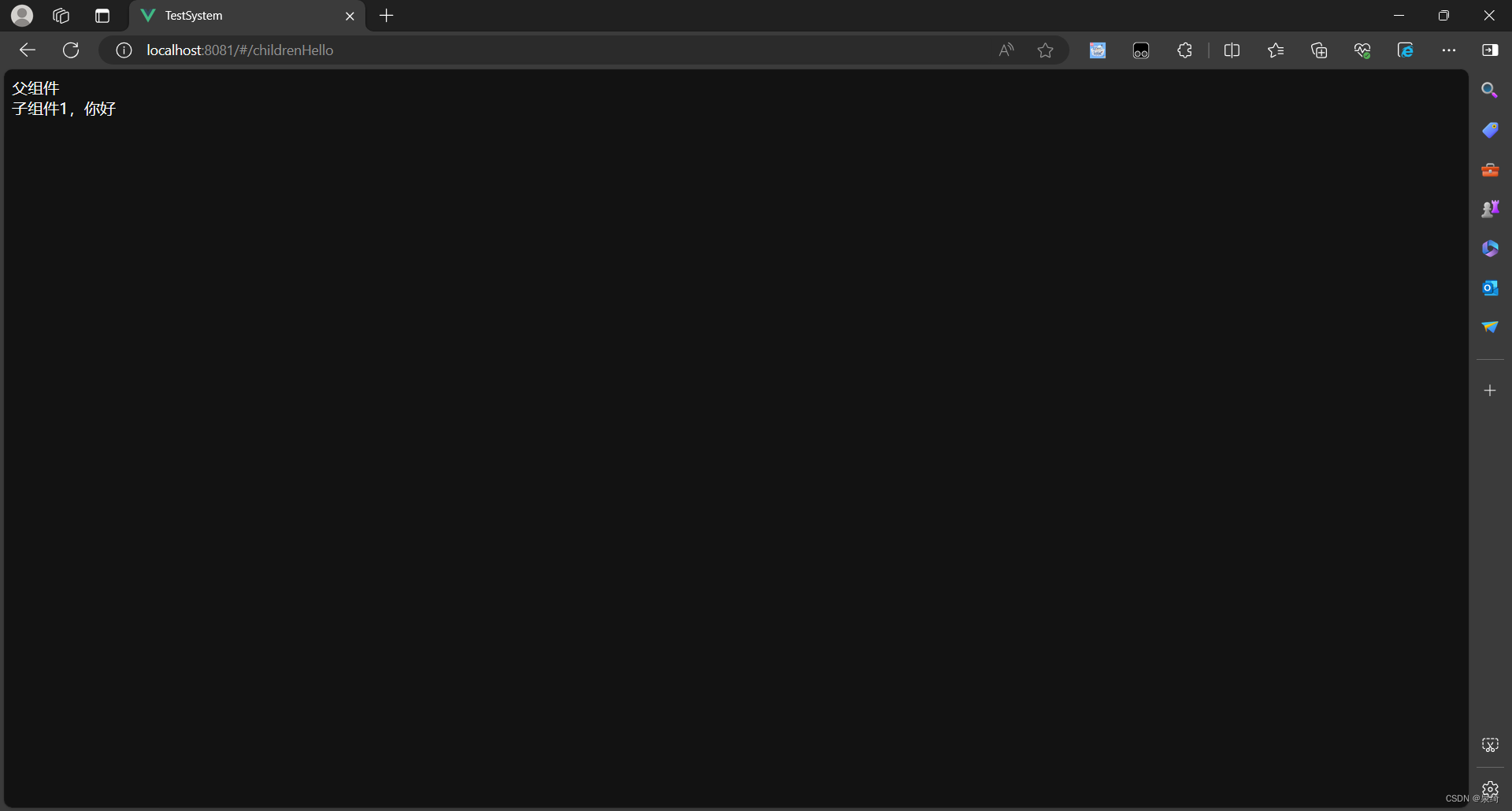Activate Read aloud icon
This screenshot has height=811, width=1512.
click(1006, 50)
